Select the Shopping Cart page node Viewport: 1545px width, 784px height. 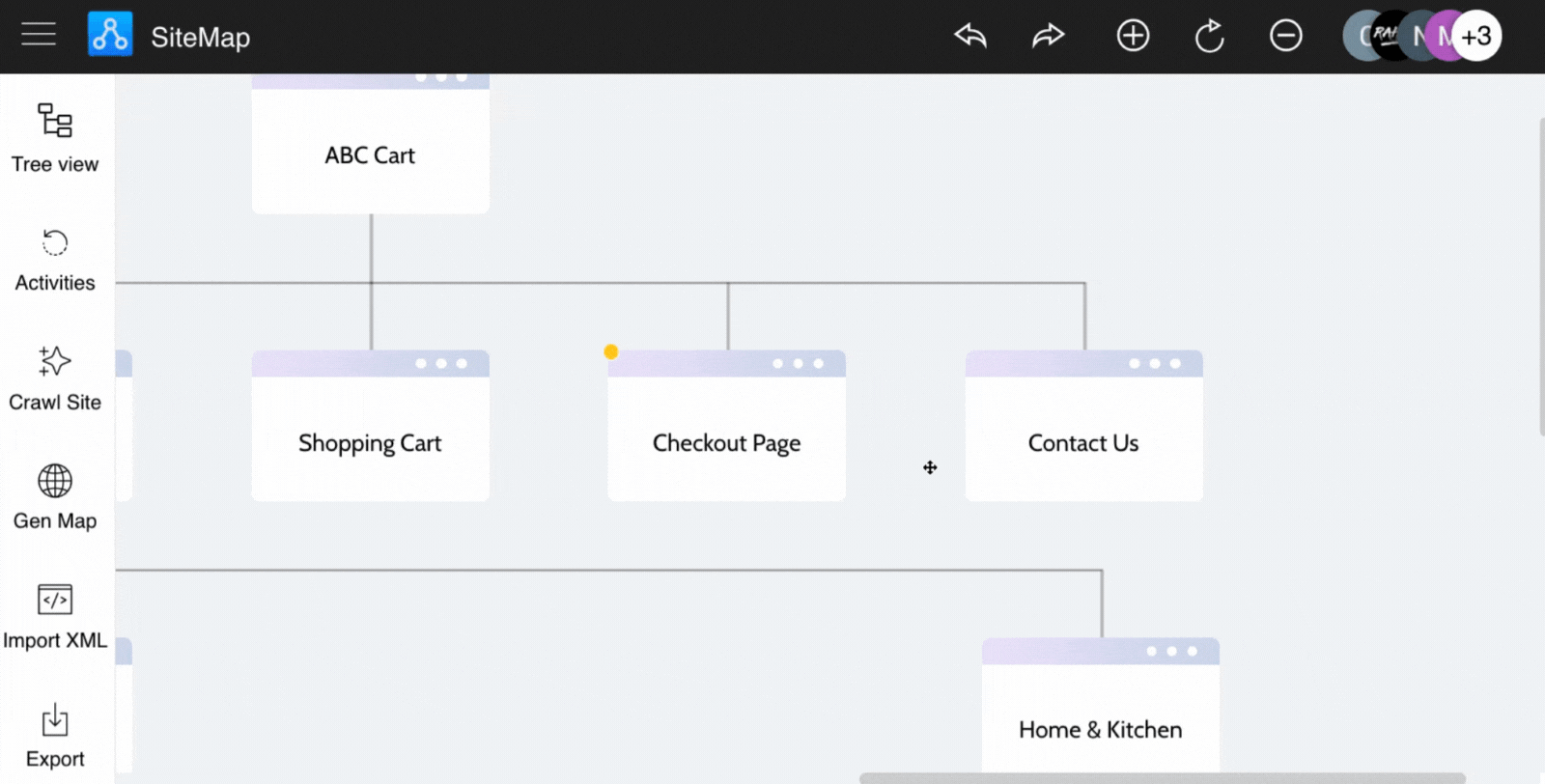(x=371, y=426)
